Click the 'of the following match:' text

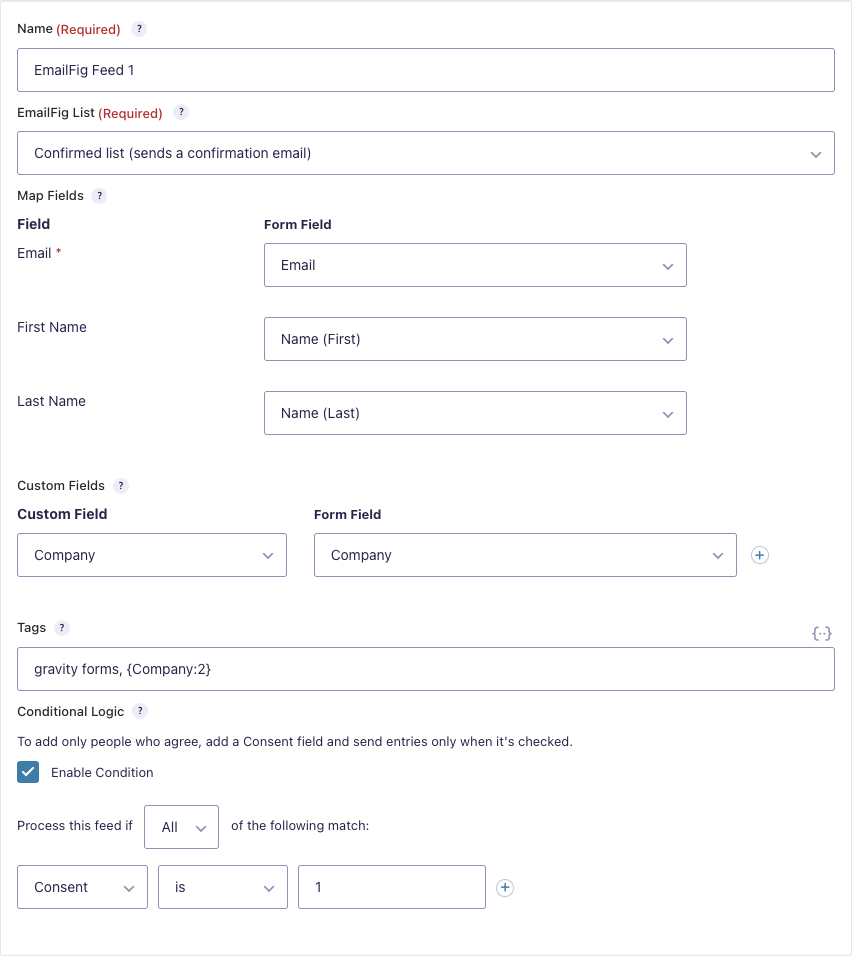coord(300,826)
